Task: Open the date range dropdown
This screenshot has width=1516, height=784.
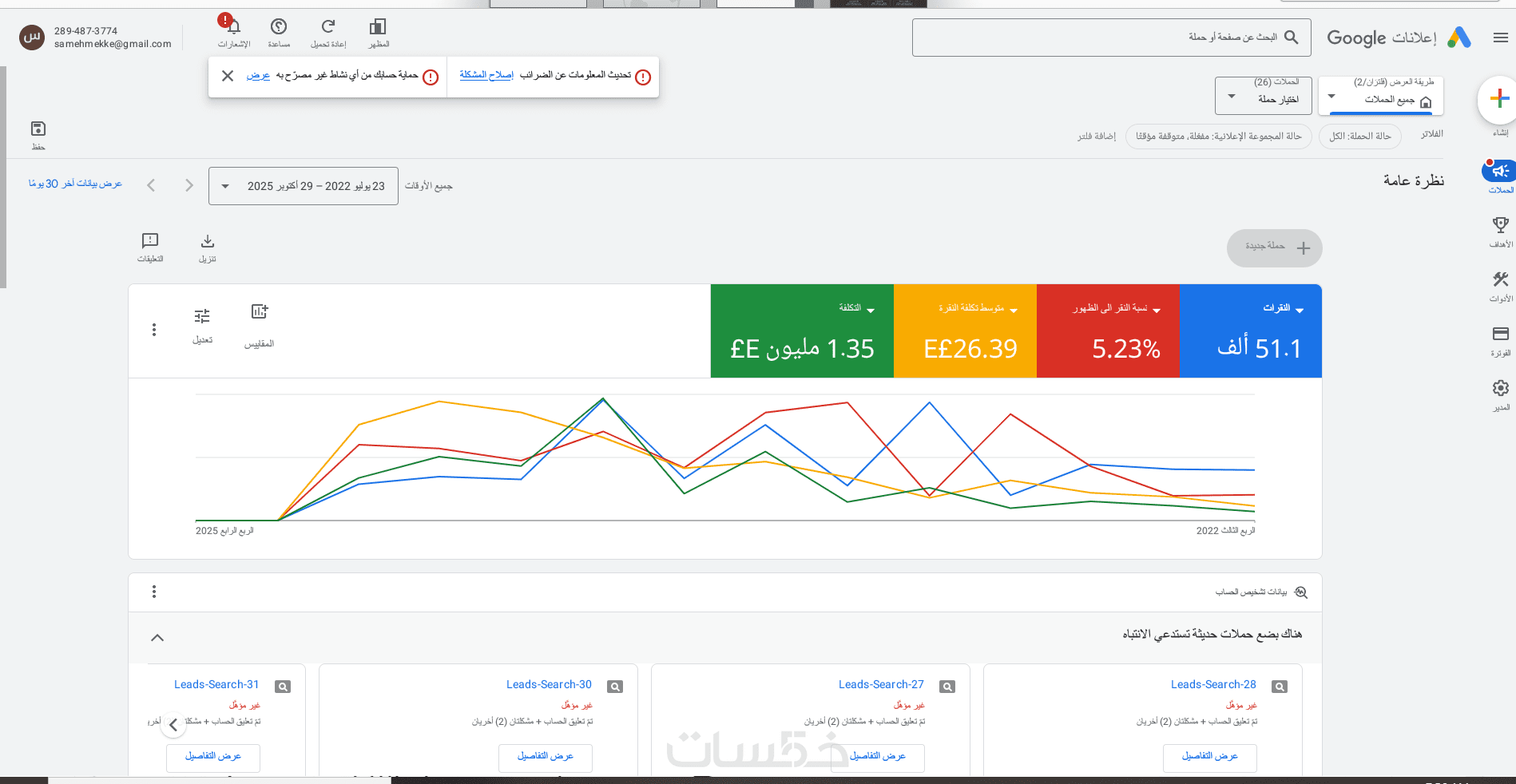Action: 304,186
